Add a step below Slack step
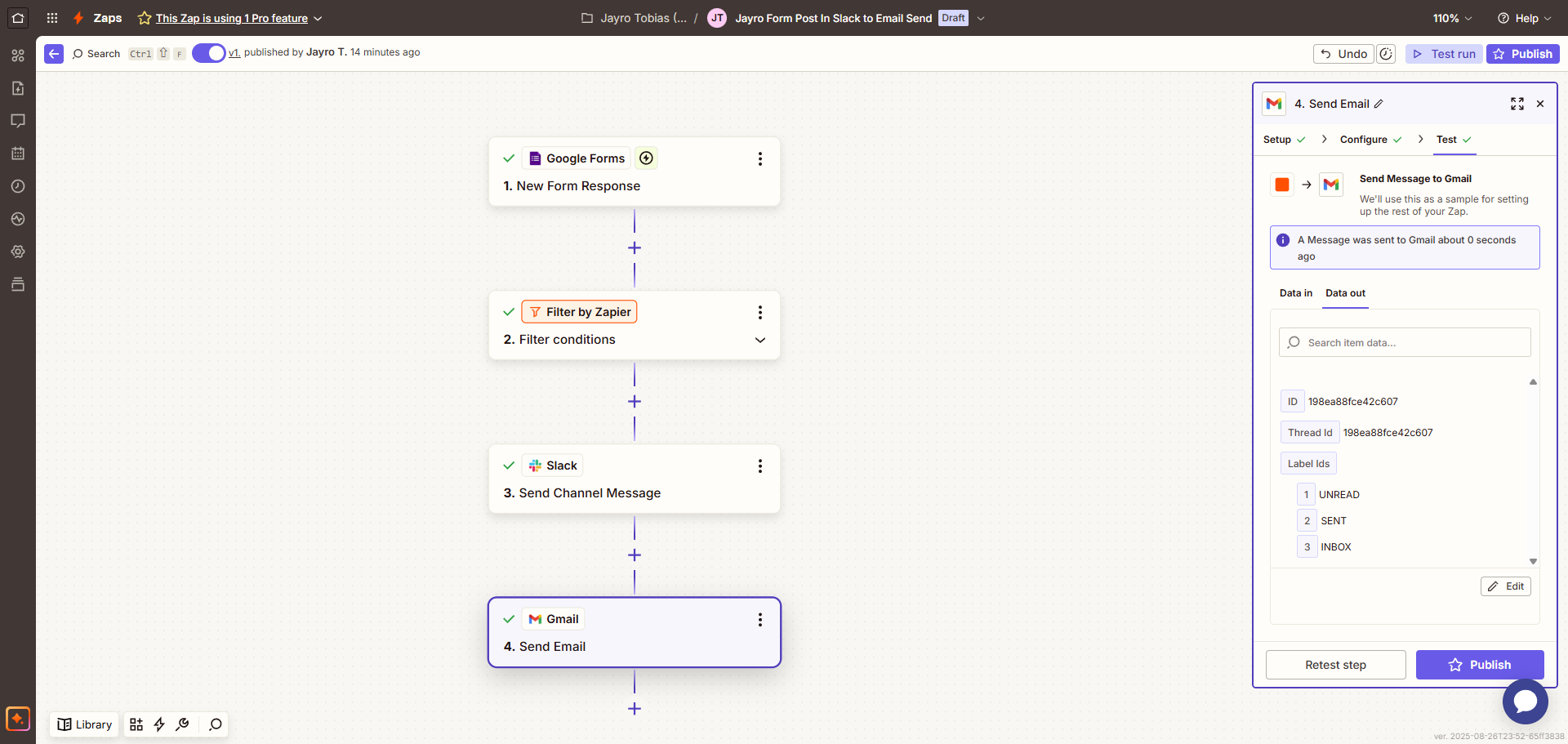 (x=635, y=555)
